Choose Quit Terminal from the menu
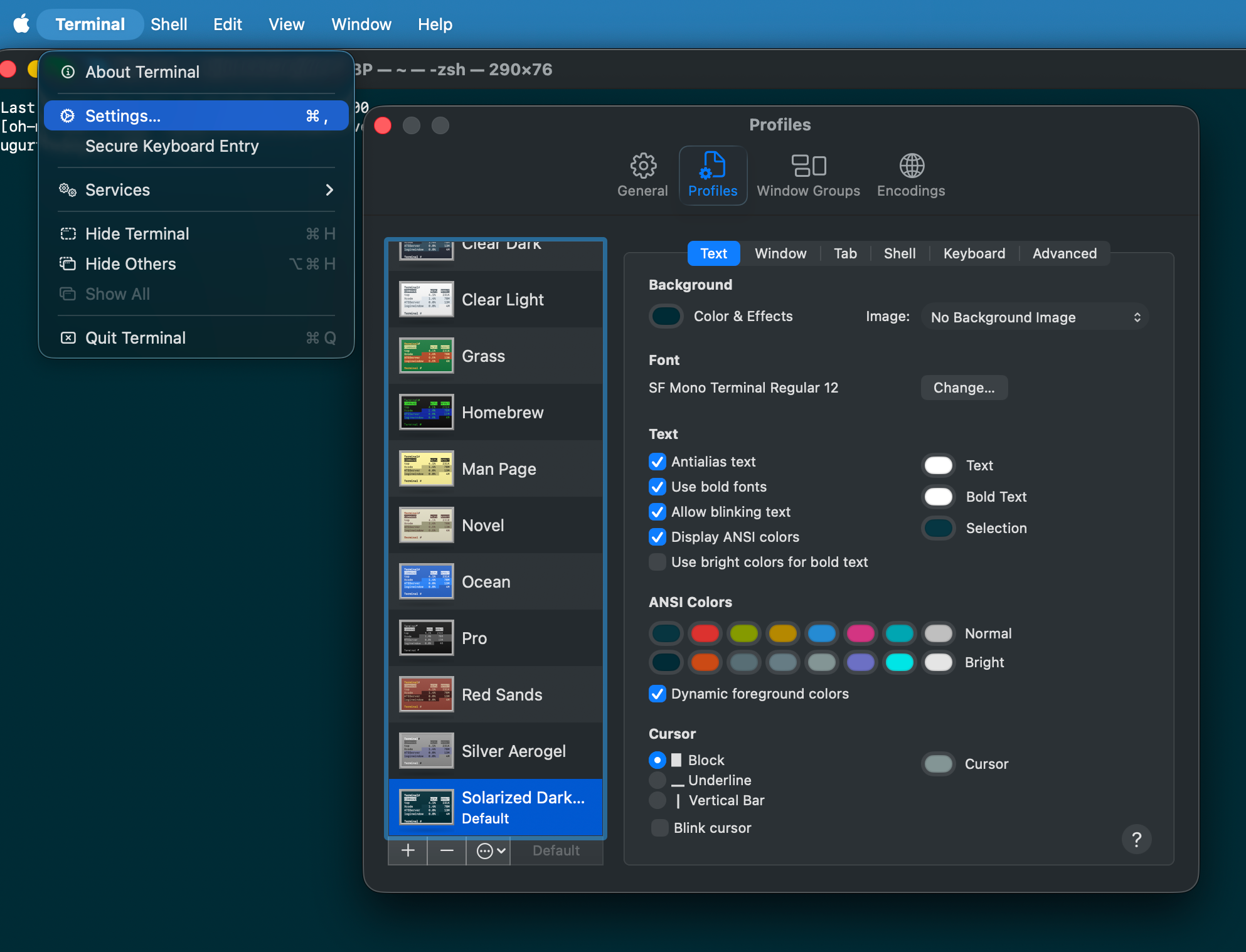Image resolution: width=1246 pixels, height=952 pixels. [x=196, y=338]
